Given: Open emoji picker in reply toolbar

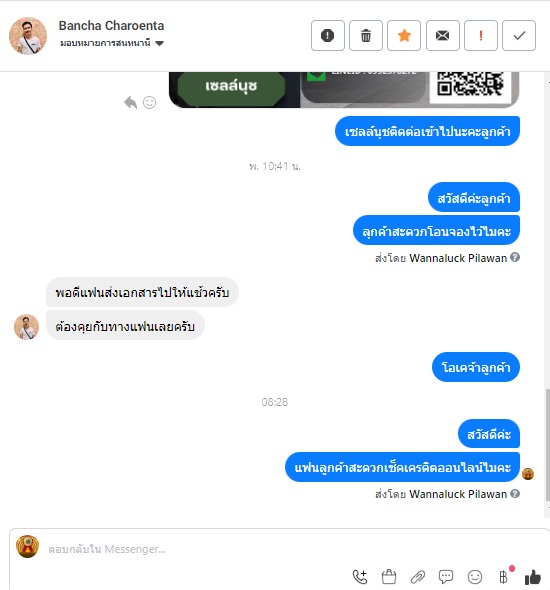Looking at the screenshot, I should [475, 576].
